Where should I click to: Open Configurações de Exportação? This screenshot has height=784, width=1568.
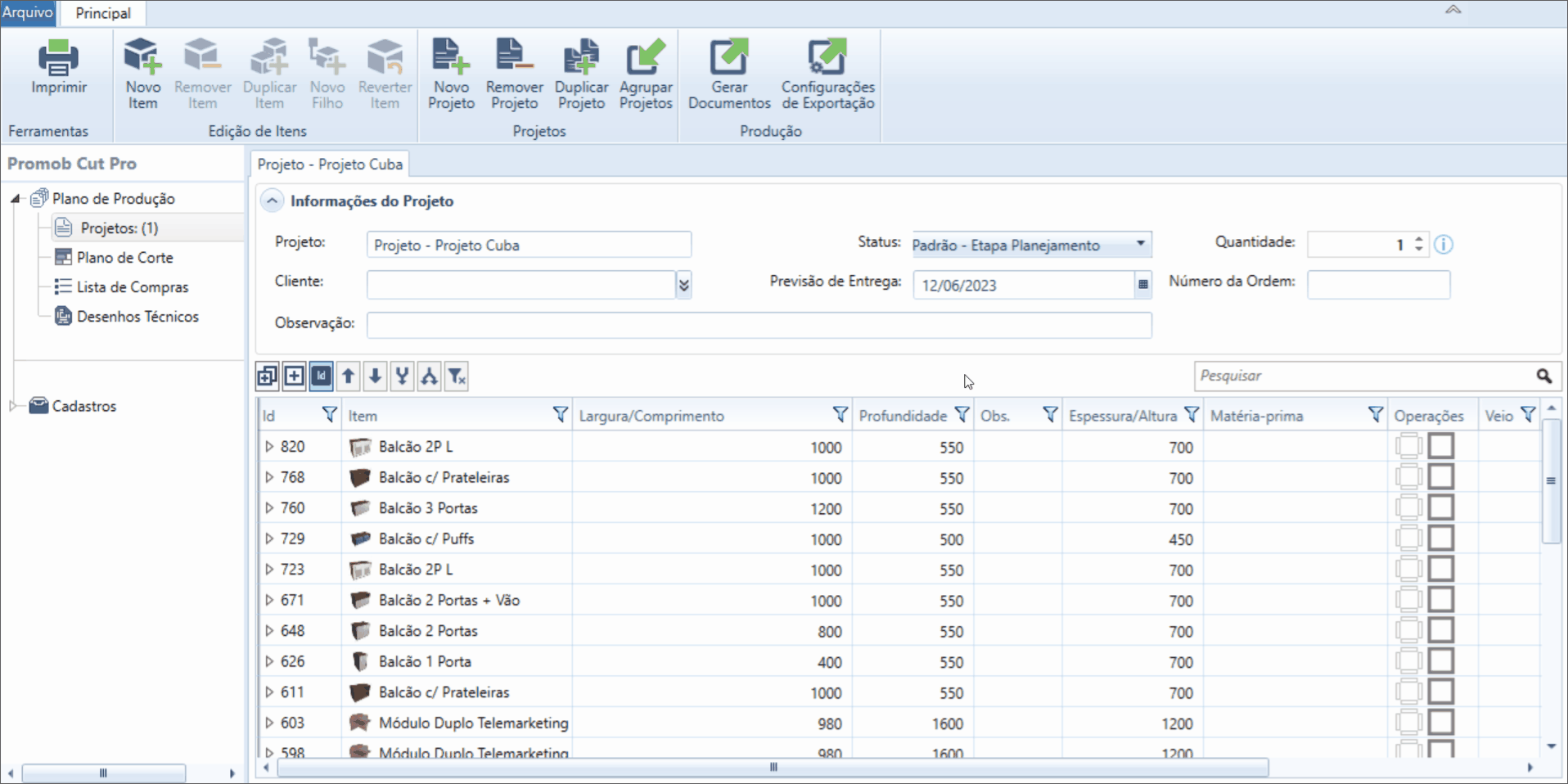pos(827,74)
